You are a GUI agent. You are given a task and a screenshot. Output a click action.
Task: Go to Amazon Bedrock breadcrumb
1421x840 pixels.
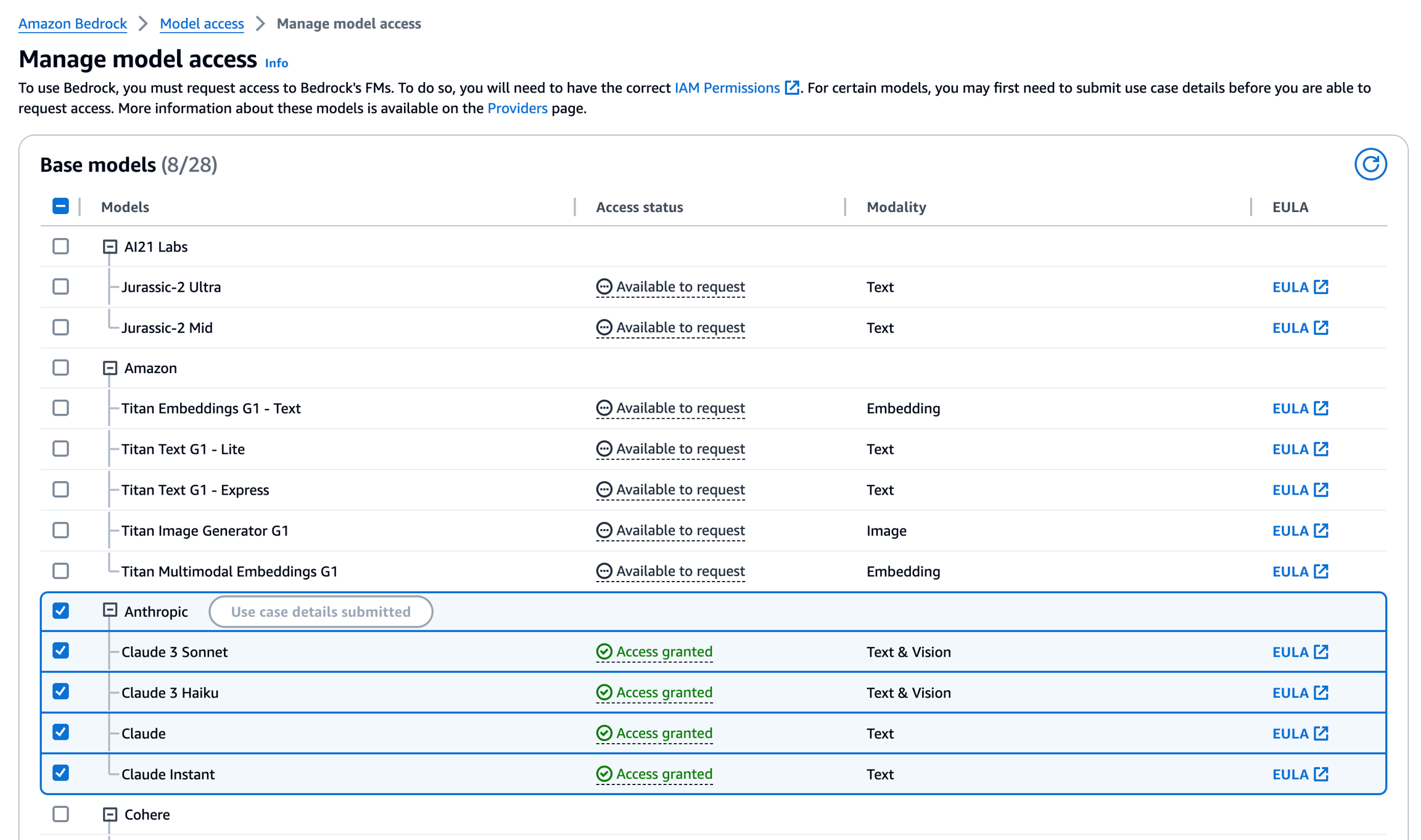72,23
